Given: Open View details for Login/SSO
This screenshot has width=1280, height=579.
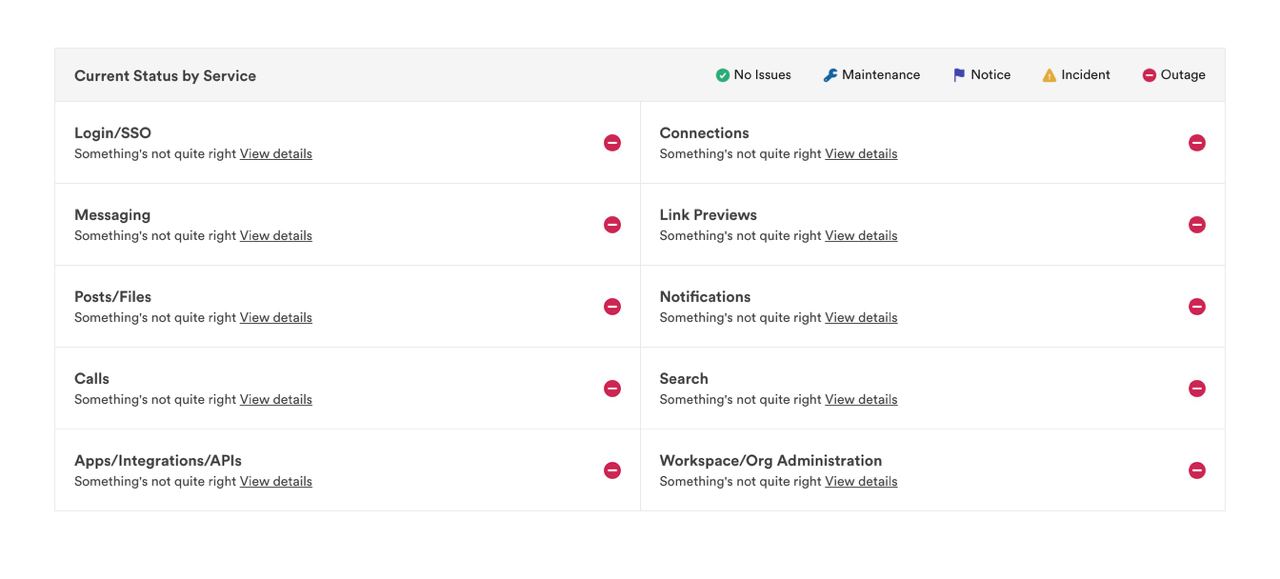Looking at the screenshot, I should [x=276, y=154].
